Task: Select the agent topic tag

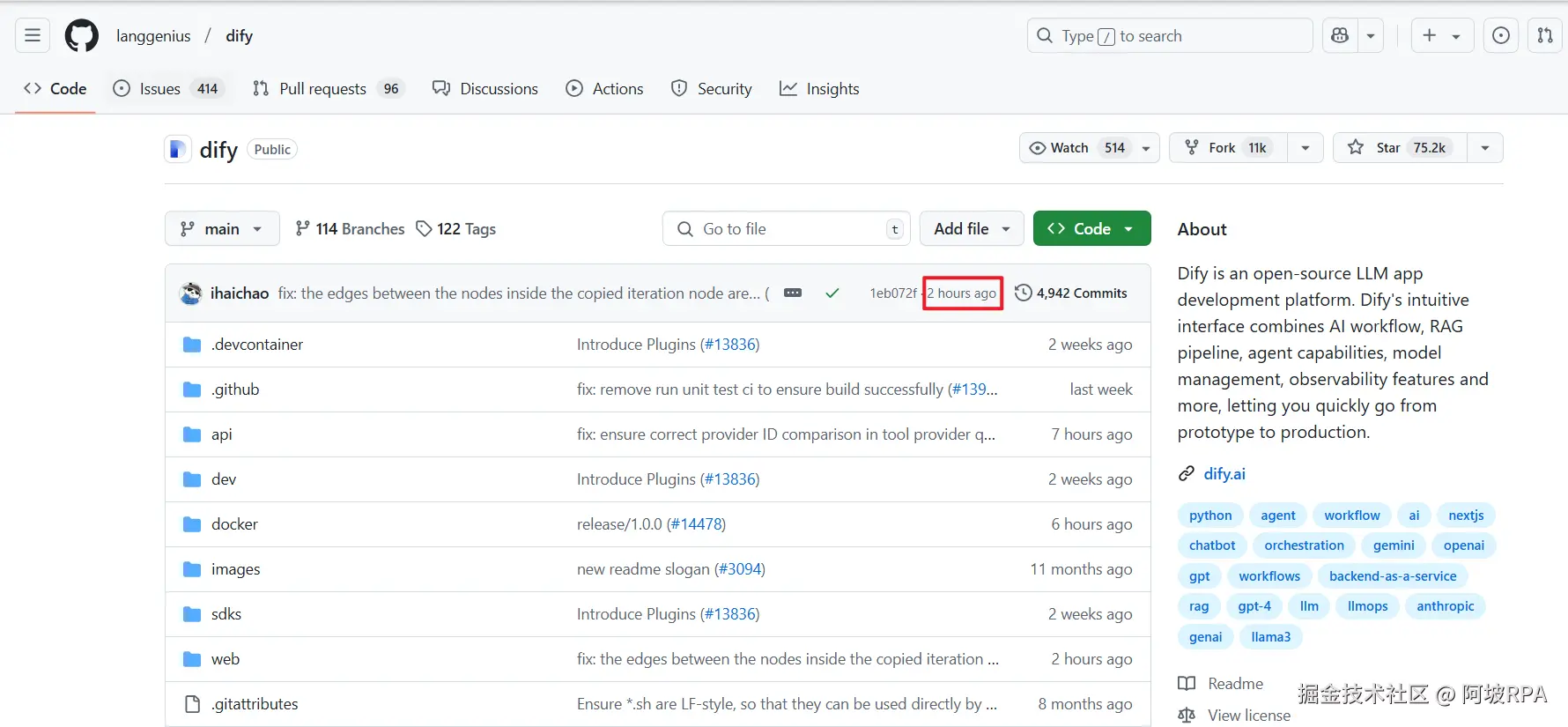Action: click(x=1277, y=516)
